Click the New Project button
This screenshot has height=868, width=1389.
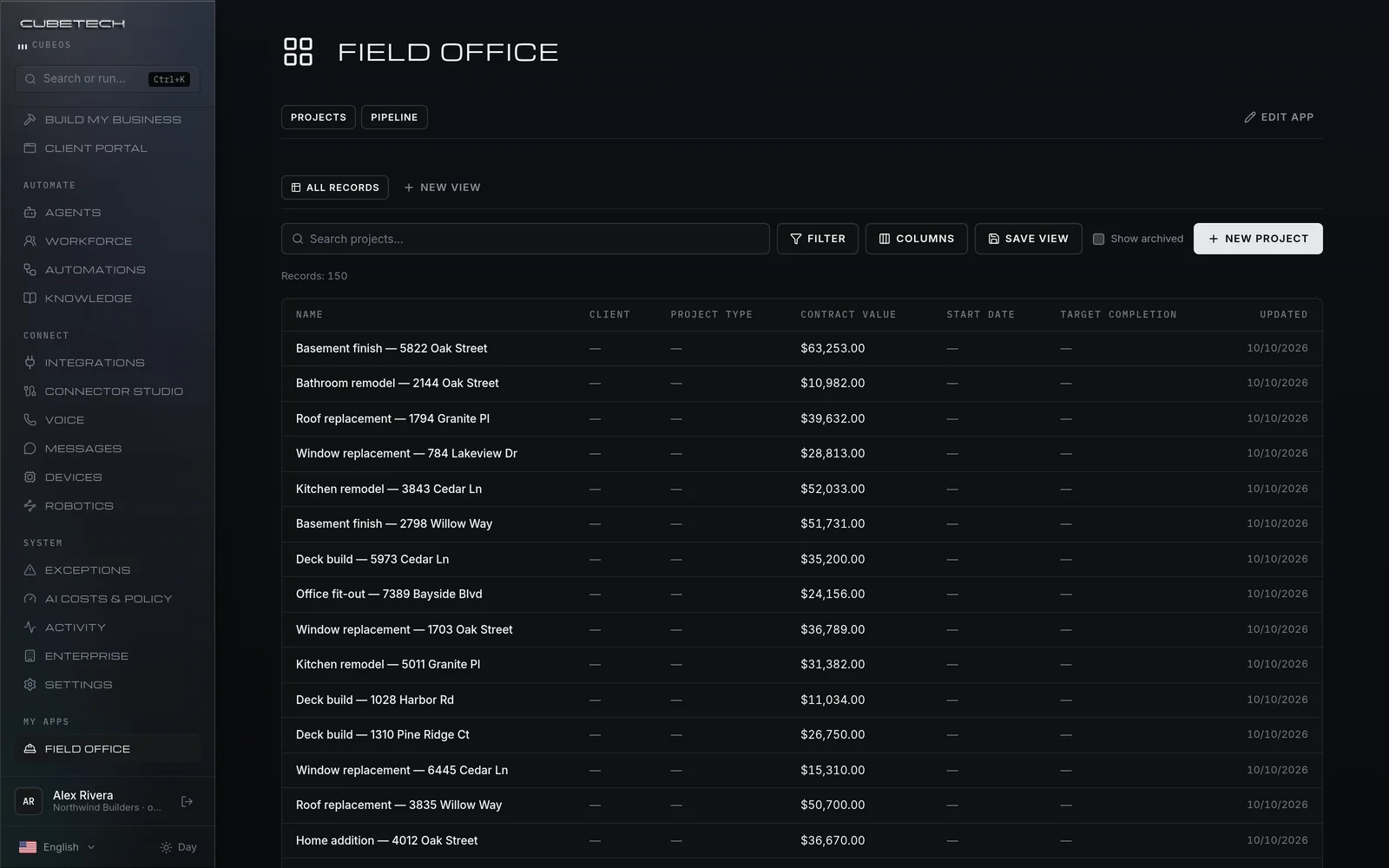[1258, 239]
